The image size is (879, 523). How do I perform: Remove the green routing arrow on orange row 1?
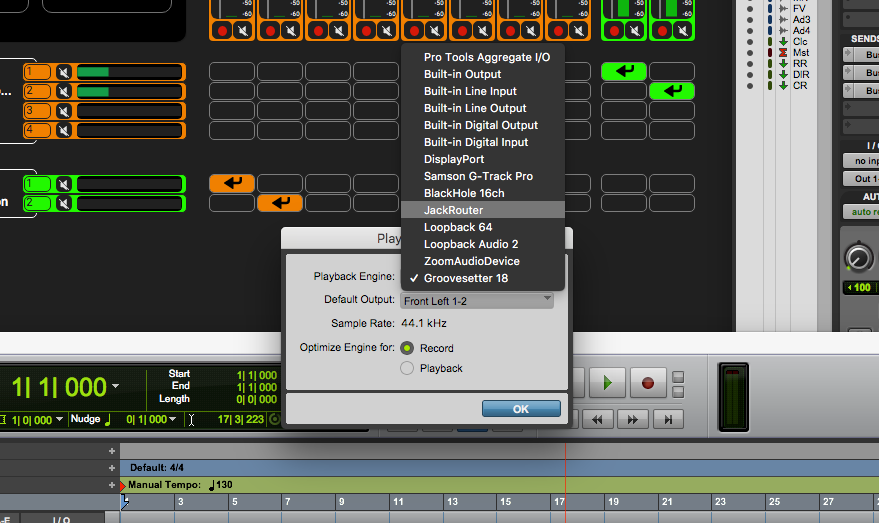coord(623,71)
